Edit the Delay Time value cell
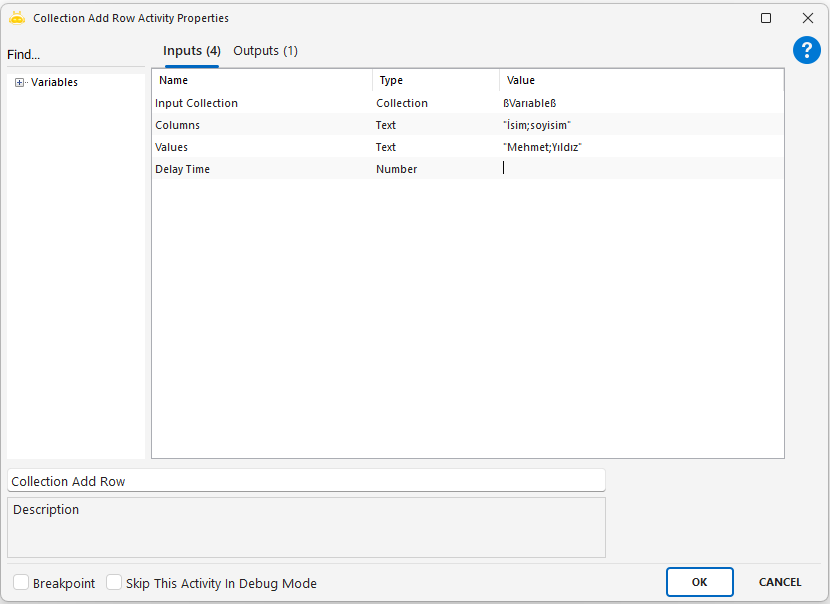The height and width of the screenshot is (604, 830). [640, 169]
